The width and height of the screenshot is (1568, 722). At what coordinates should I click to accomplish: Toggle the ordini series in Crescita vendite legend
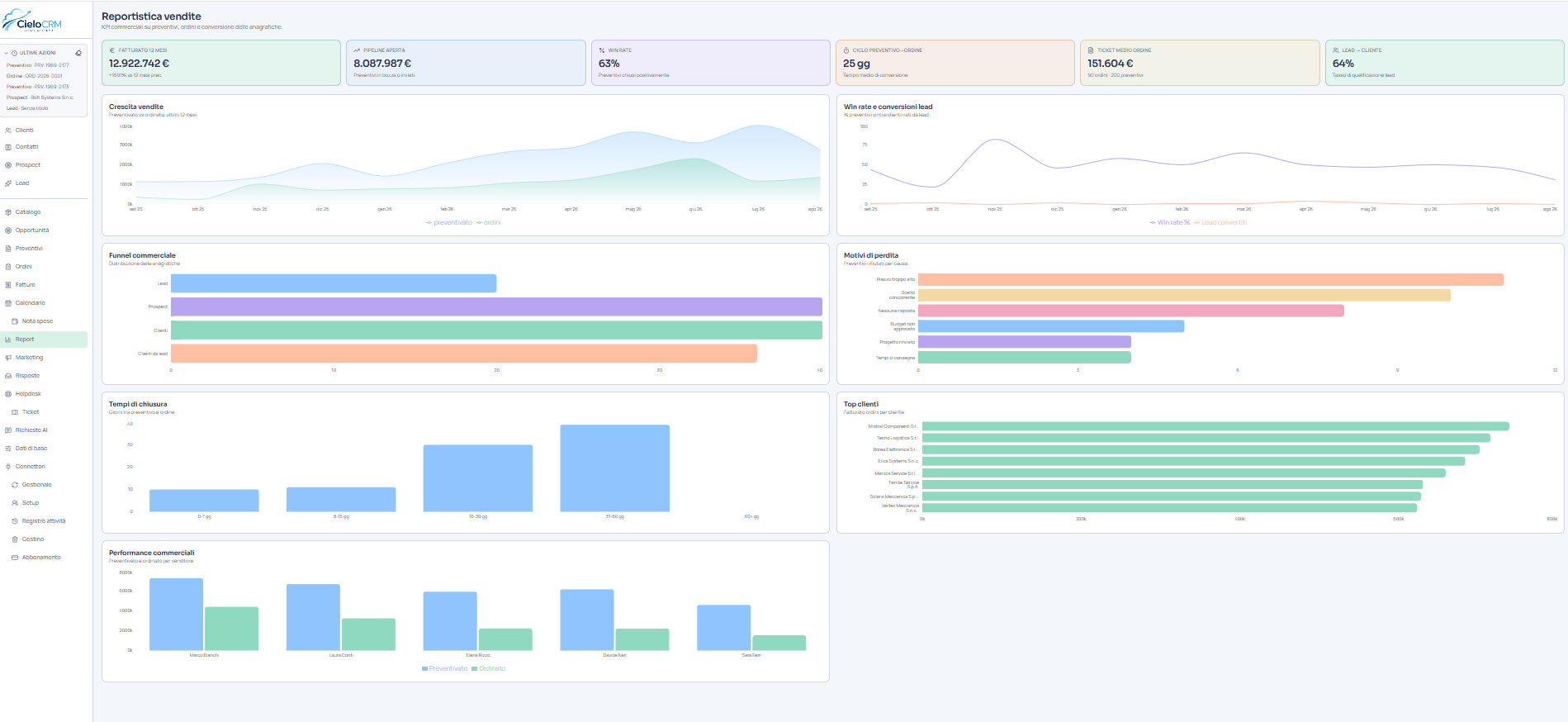point(489,222)
